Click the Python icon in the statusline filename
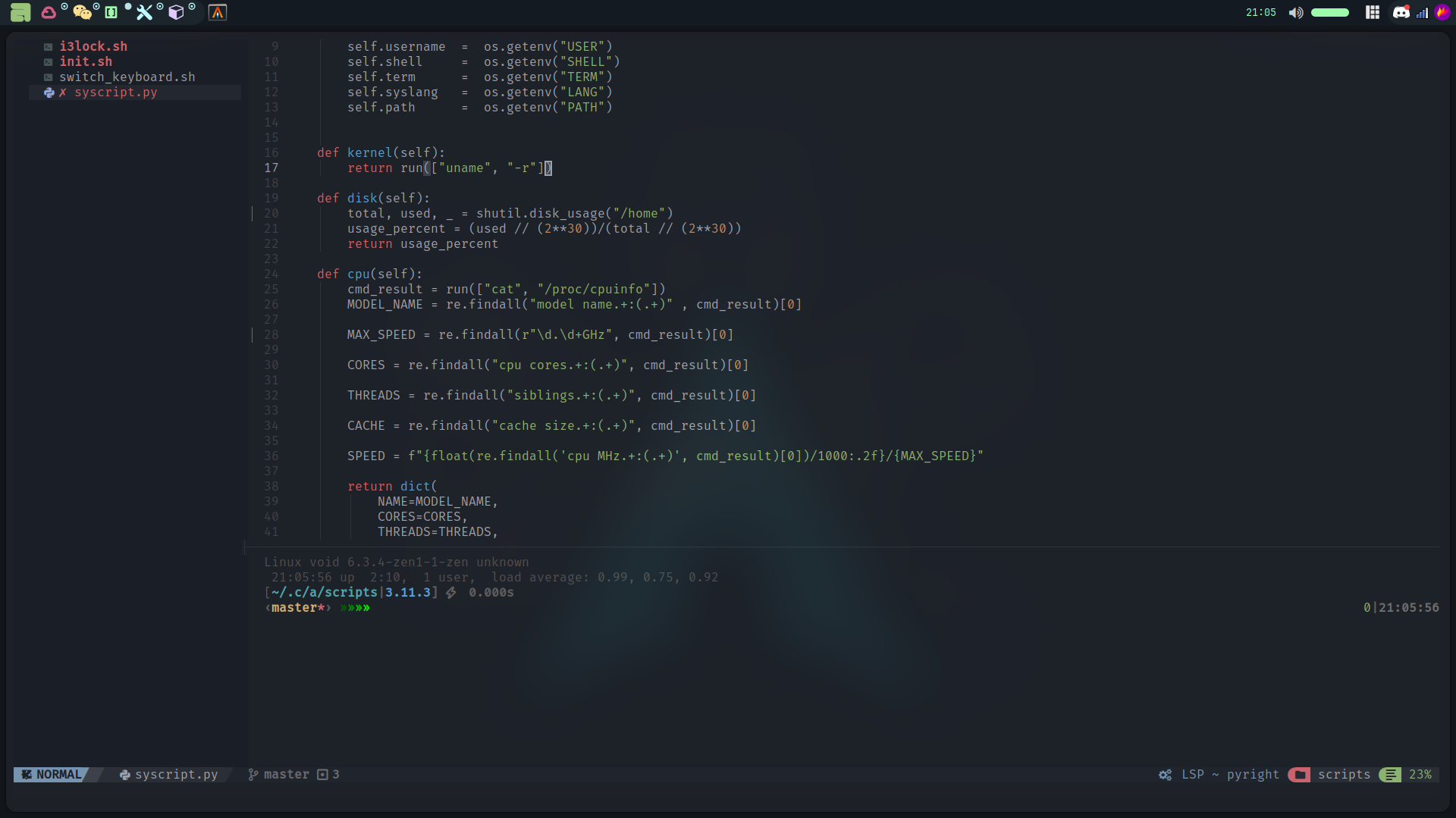1456x818 pixels. [x=125, y=775]
